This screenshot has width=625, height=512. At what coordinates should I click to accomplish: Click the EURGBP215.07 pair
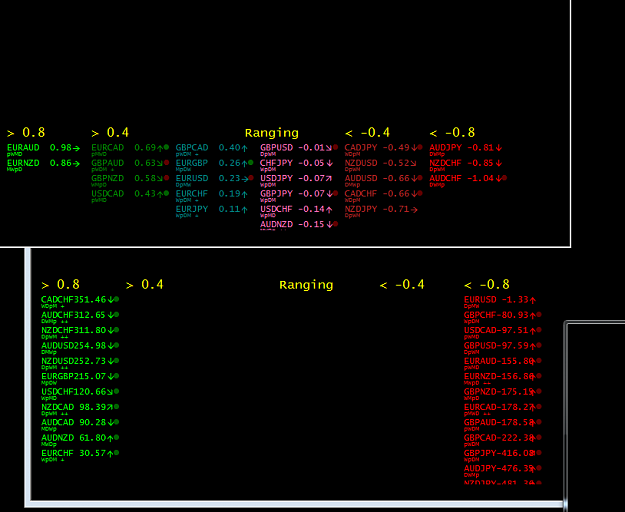point(80,377)
